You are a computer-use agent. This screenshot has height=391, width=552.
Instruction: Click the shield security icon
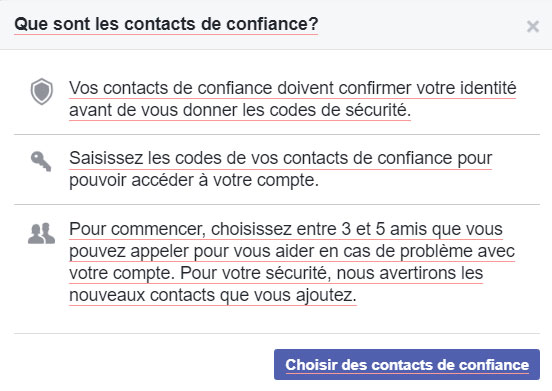42,92
